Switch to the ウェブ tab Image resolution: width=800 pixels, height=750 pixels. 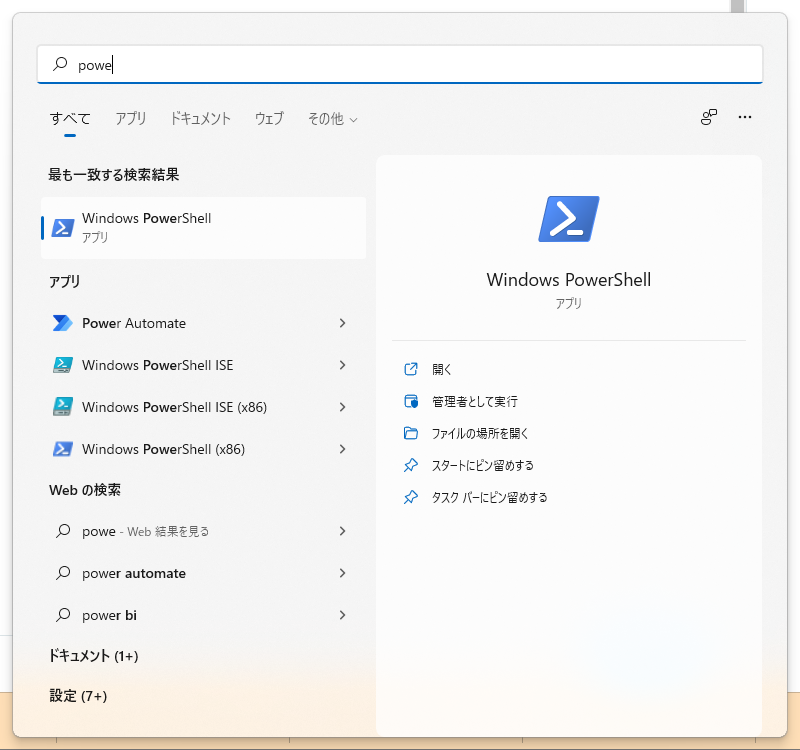[269, 119]
